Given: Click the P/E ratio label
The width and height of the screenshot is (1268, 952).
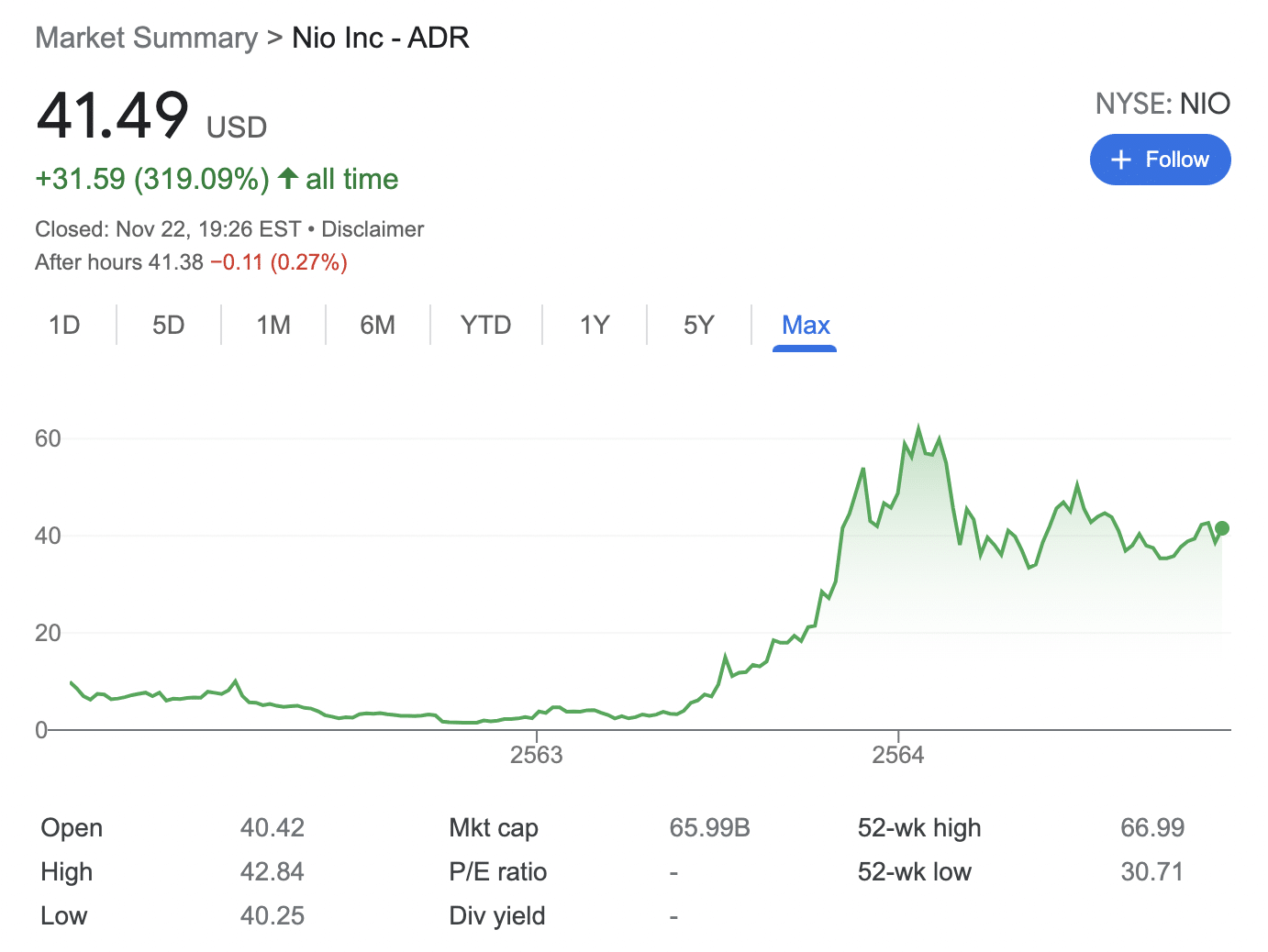Looking at the screenshot, I should click(x=498, y=871).
